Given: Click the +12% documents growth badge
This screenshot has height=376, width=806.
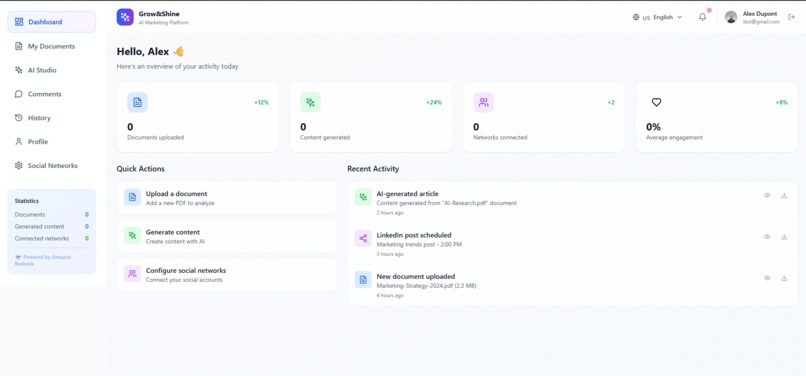Looking at the screenshot, I should 261,102.
